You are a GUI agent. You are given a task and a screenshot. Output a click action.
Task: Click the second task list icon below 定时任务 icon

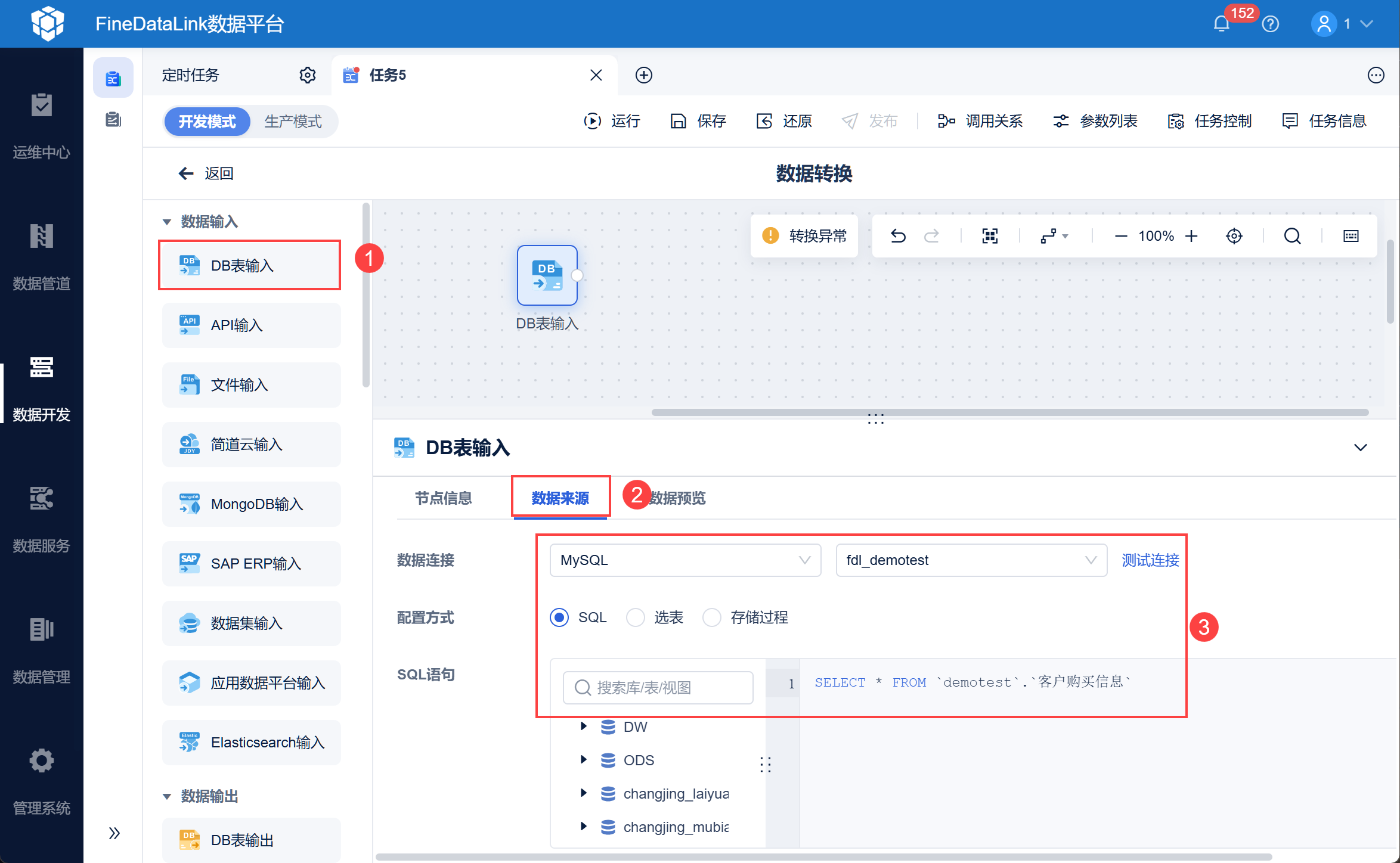(x=113, y=120)
